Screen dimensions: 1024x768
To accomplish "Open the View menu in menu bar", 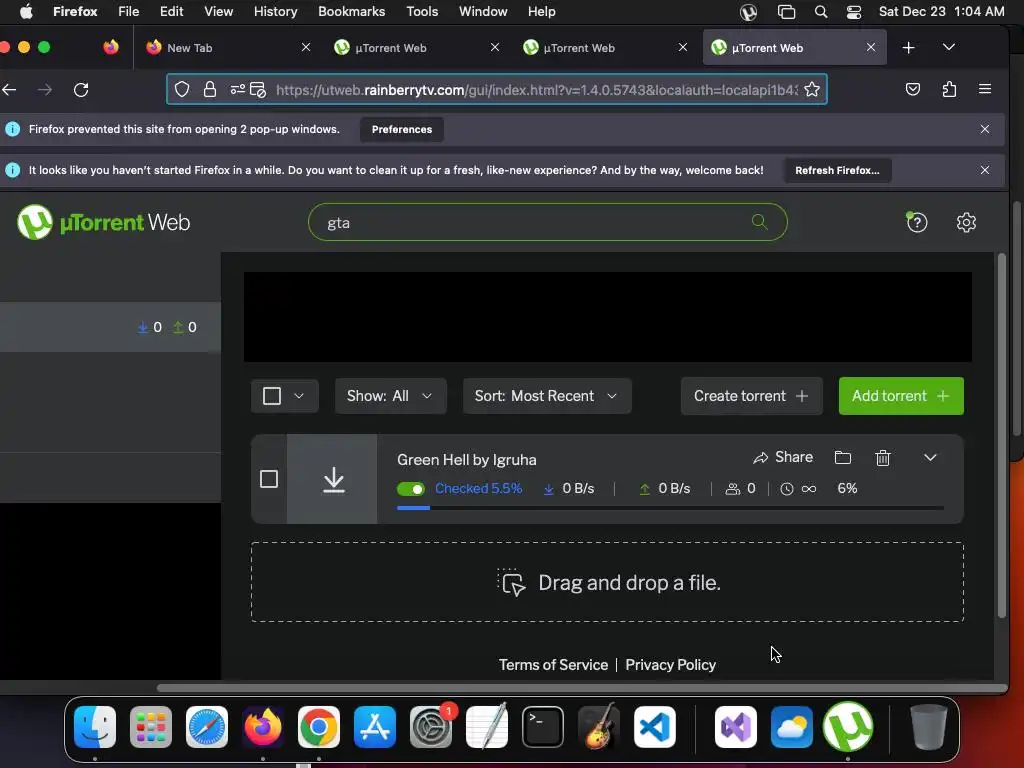I will (218, 11).
